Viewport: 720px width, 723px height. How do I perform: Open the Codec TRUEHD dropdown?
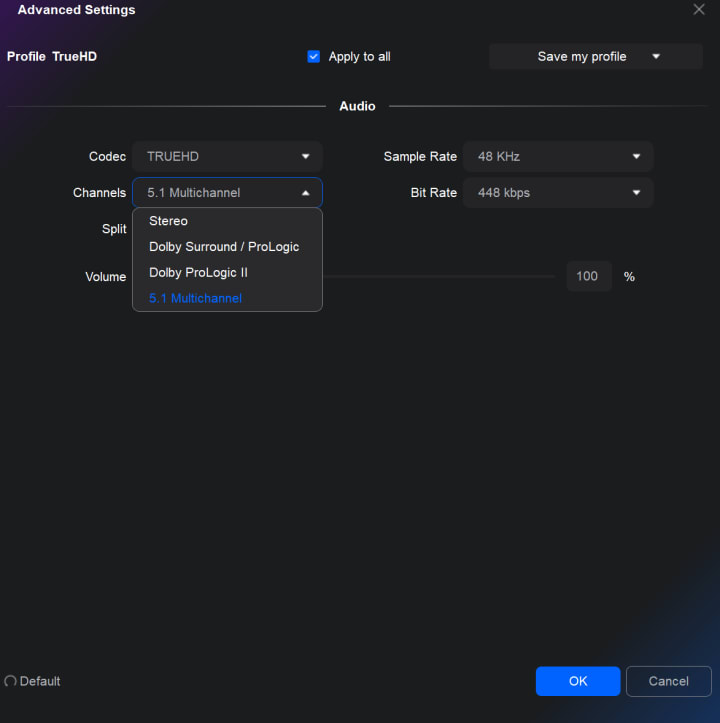pos(227,156)
